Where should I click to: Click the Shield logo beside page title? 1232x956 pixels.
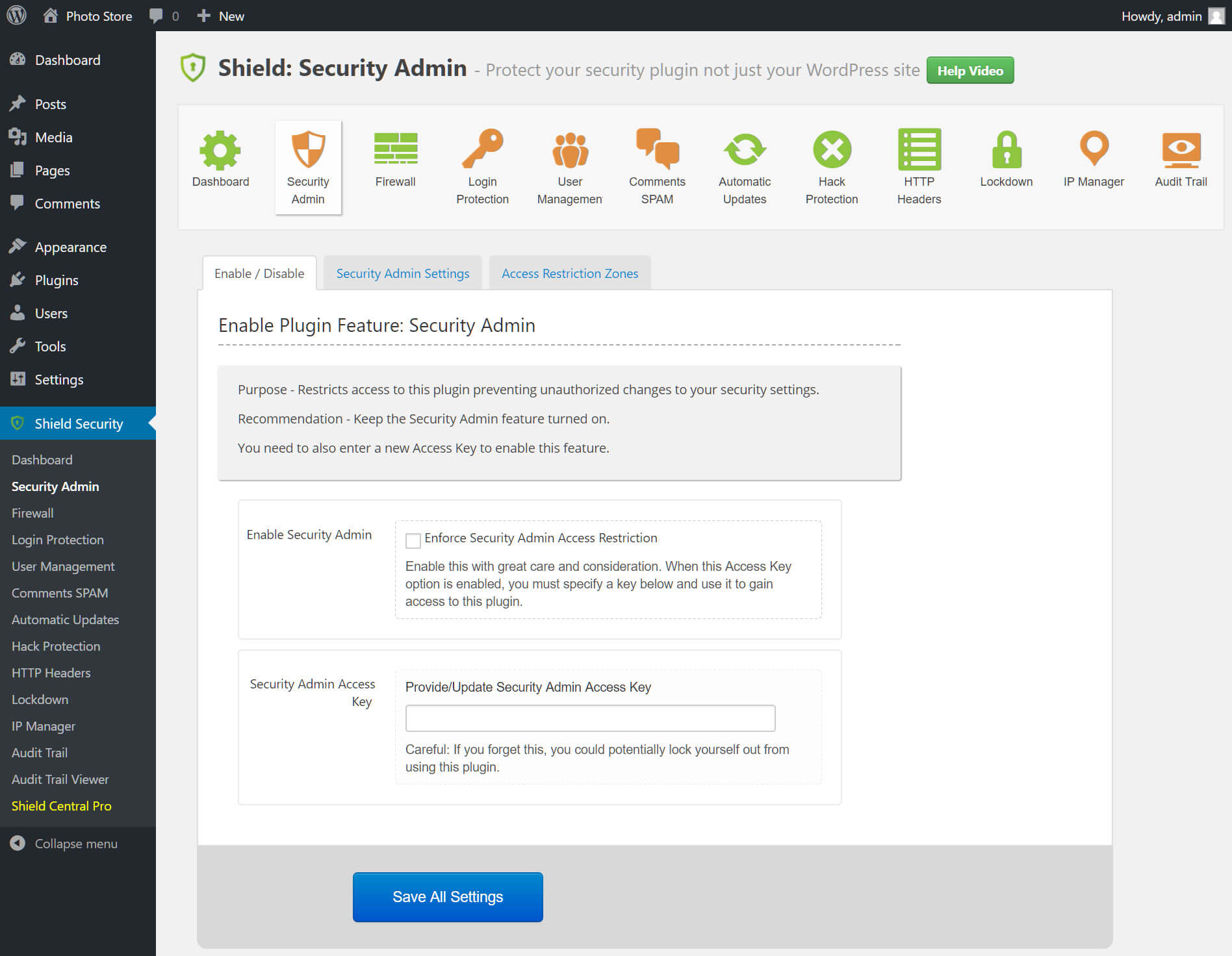193,68
